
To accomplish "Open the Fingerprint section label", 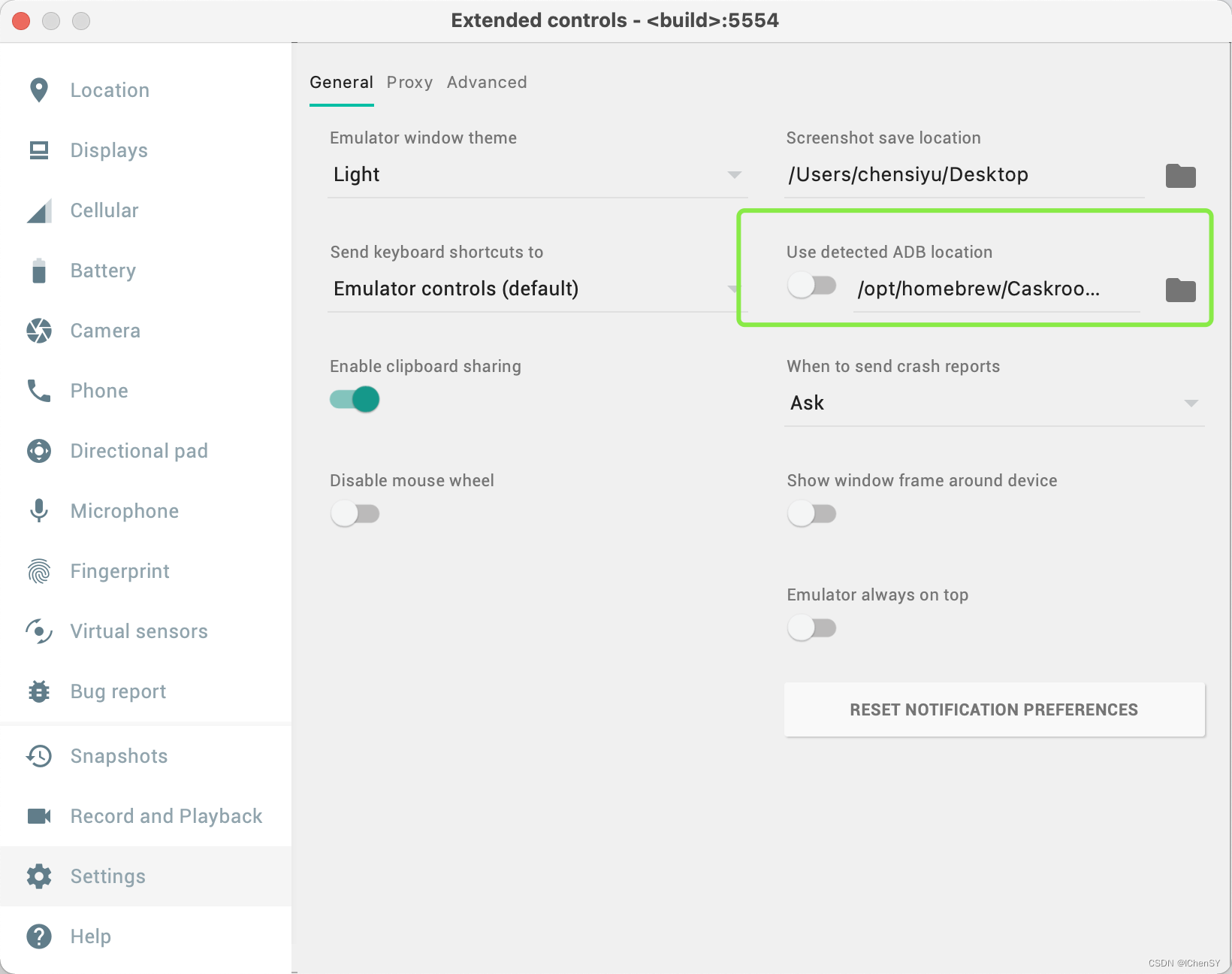I will (120, 571).
